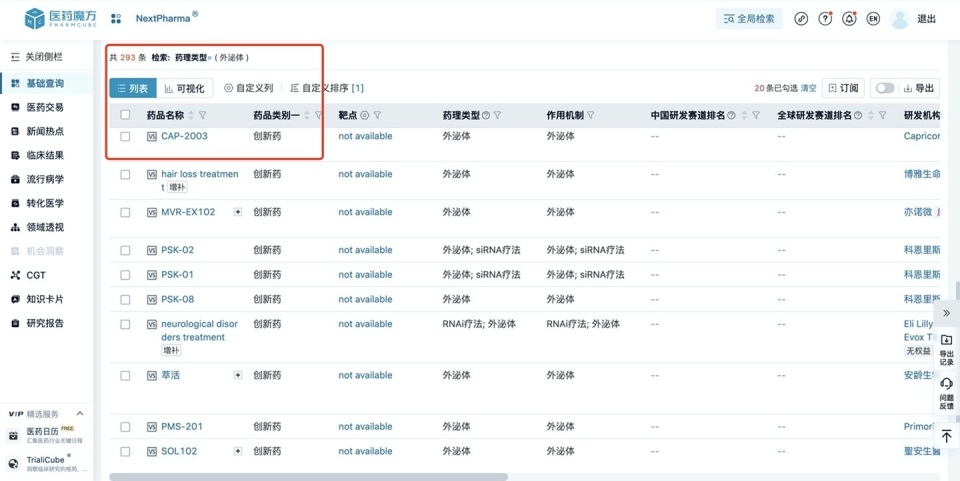Tick the checkbox for PSK-01
960x481 pixels.
(x=126, y=275)
